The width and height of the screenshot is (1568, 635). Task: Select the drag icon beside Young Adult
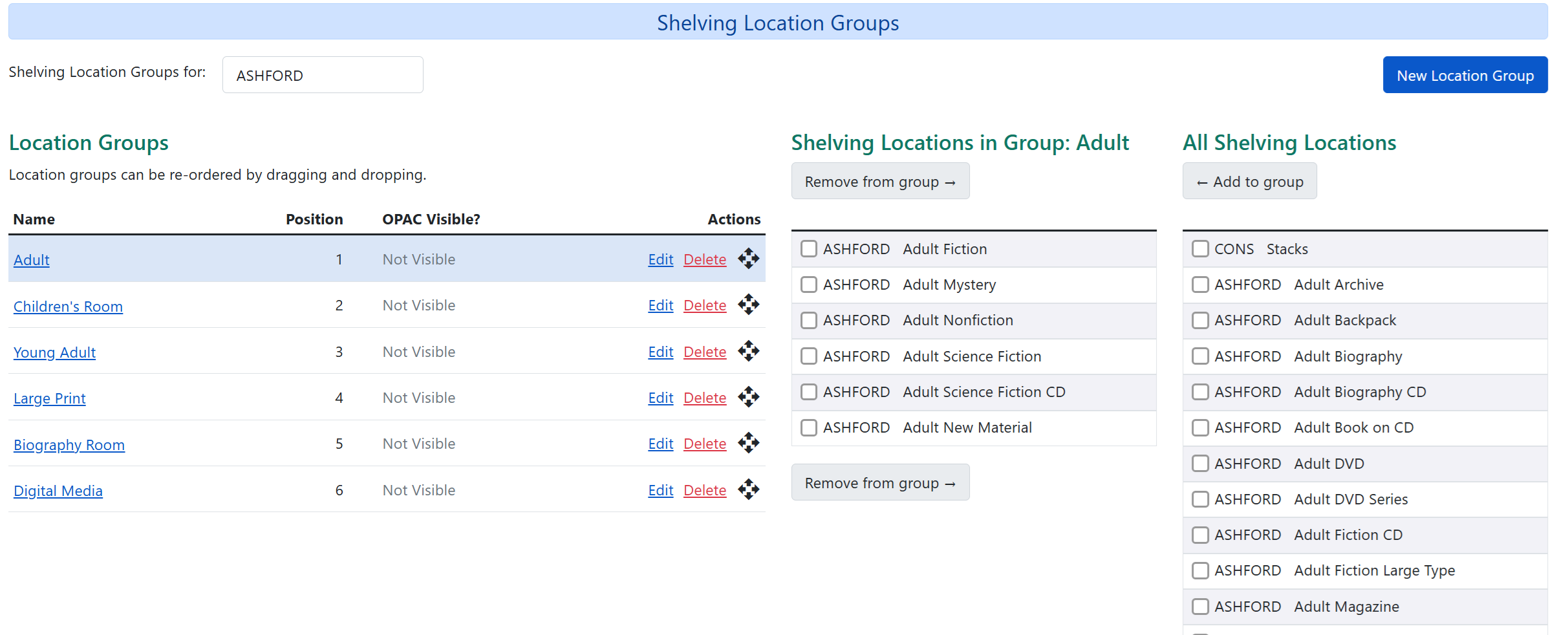749,351
